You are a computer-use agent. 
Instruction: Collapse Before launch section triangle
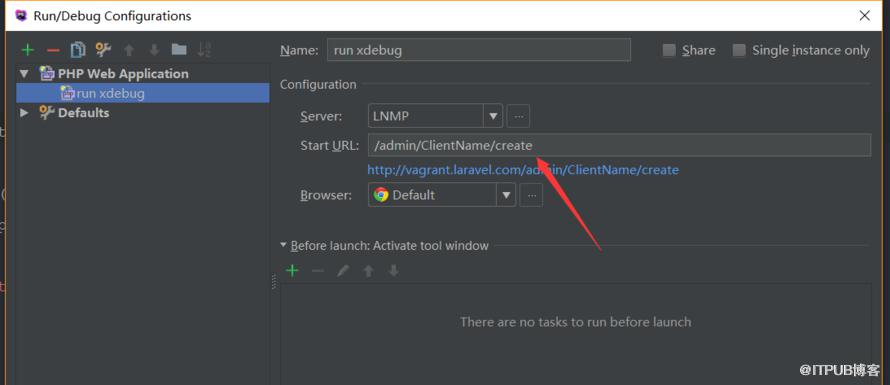pyautogui.click(x=283, y=245)
